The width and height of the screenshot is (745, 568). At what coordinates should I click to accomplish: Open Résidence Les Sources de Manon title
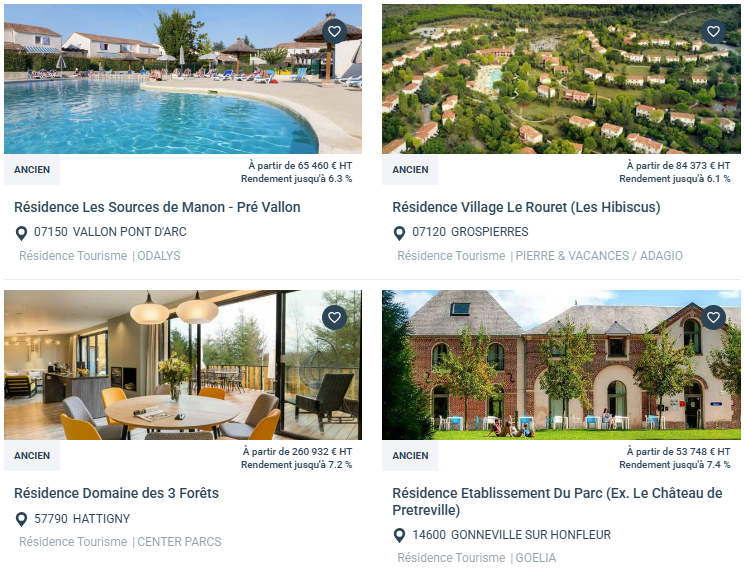[x=157, y=207]
